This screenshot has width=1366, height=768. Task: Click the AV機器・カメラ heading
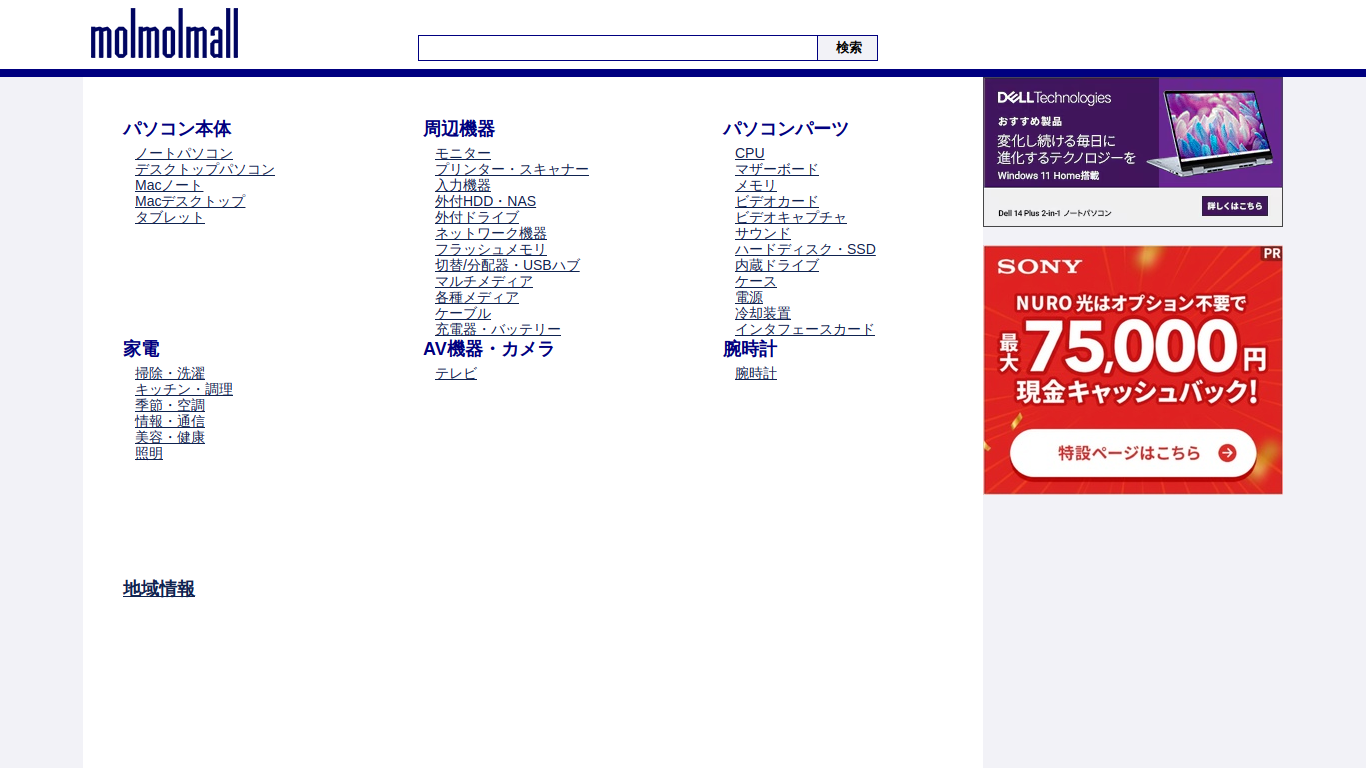tap(489, 349)
